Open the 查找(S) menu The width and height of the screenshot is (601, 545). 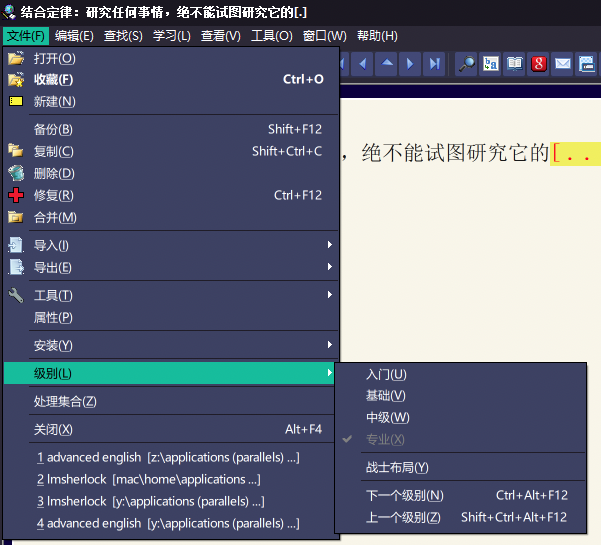tap(123, 36)
